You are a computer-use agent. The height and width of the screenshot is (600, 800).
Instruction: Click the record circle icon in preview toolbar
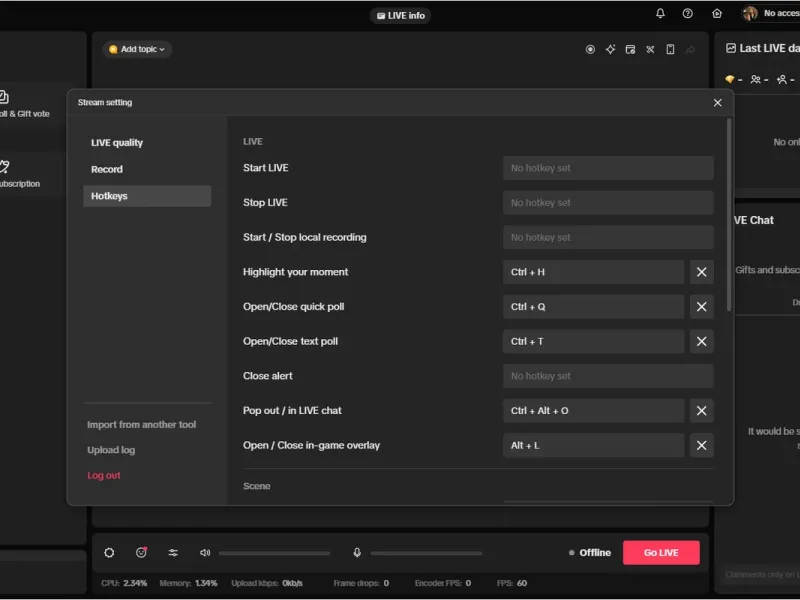pos(590,49)
